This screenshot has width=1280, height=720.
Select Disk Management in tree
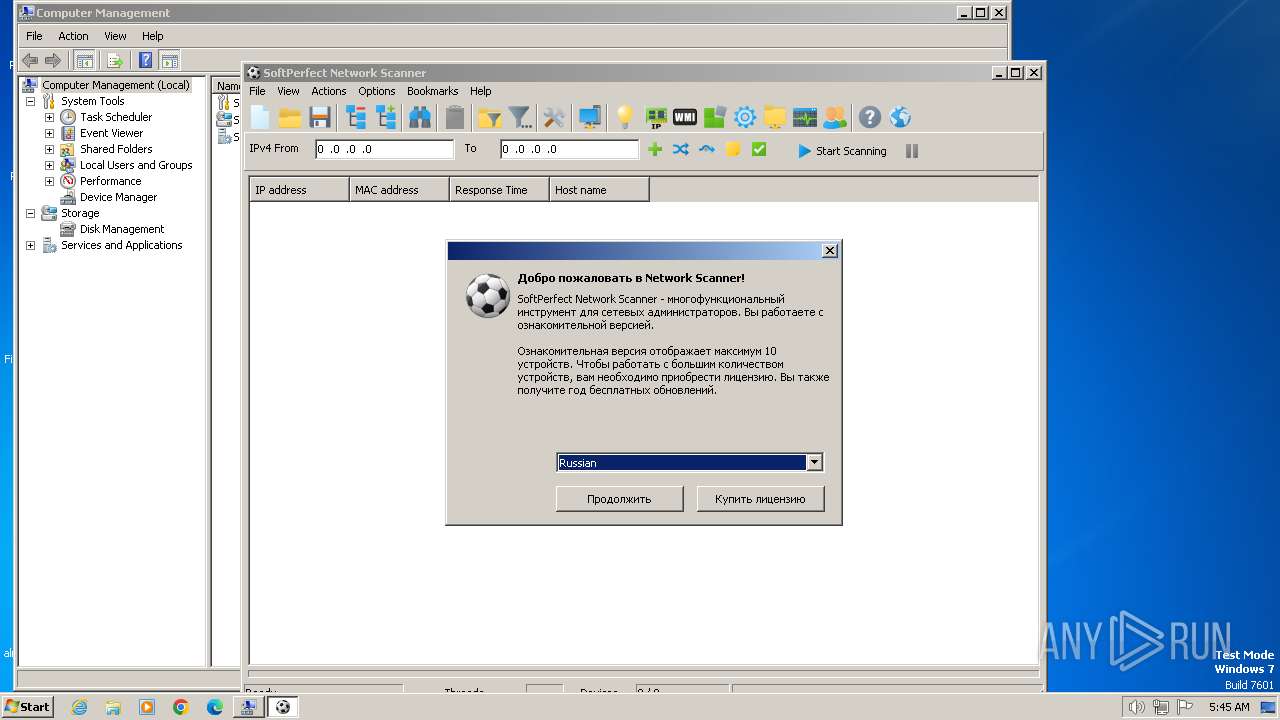point(122,229)
